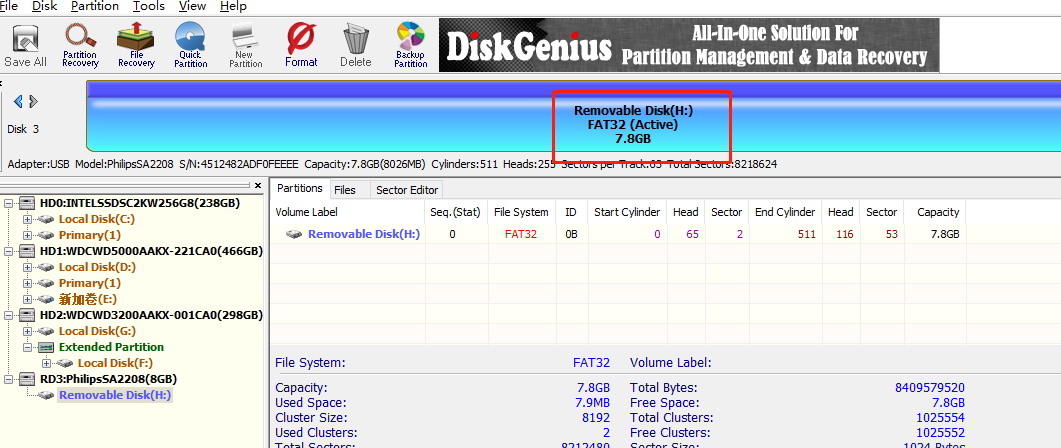
Task: Expand the 新加卷(E:) tree node
Action: click(27, 299)
